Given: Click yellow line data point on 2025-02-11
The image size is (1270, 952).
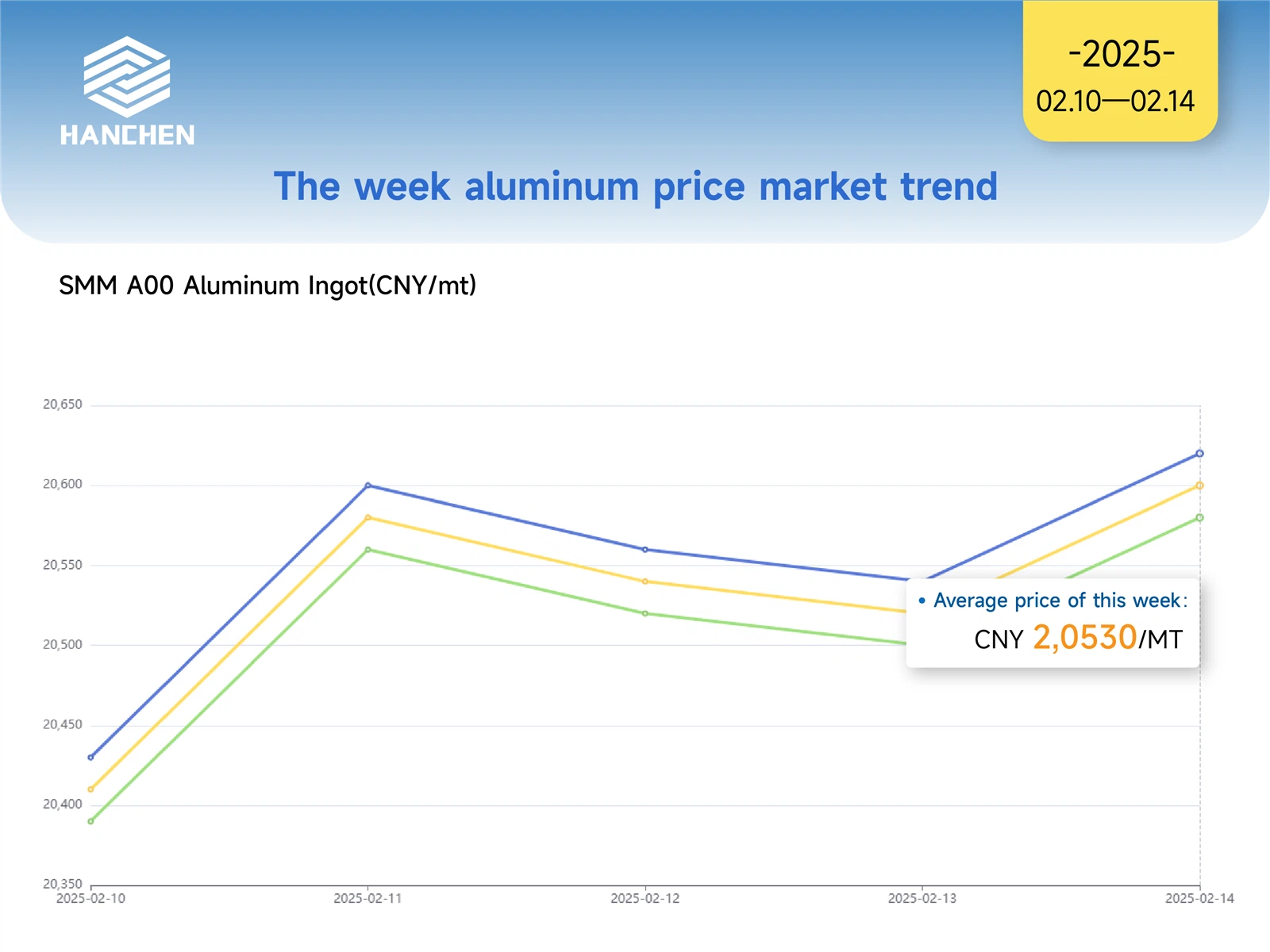Looking at the screenshot, I should click(368, 517).
